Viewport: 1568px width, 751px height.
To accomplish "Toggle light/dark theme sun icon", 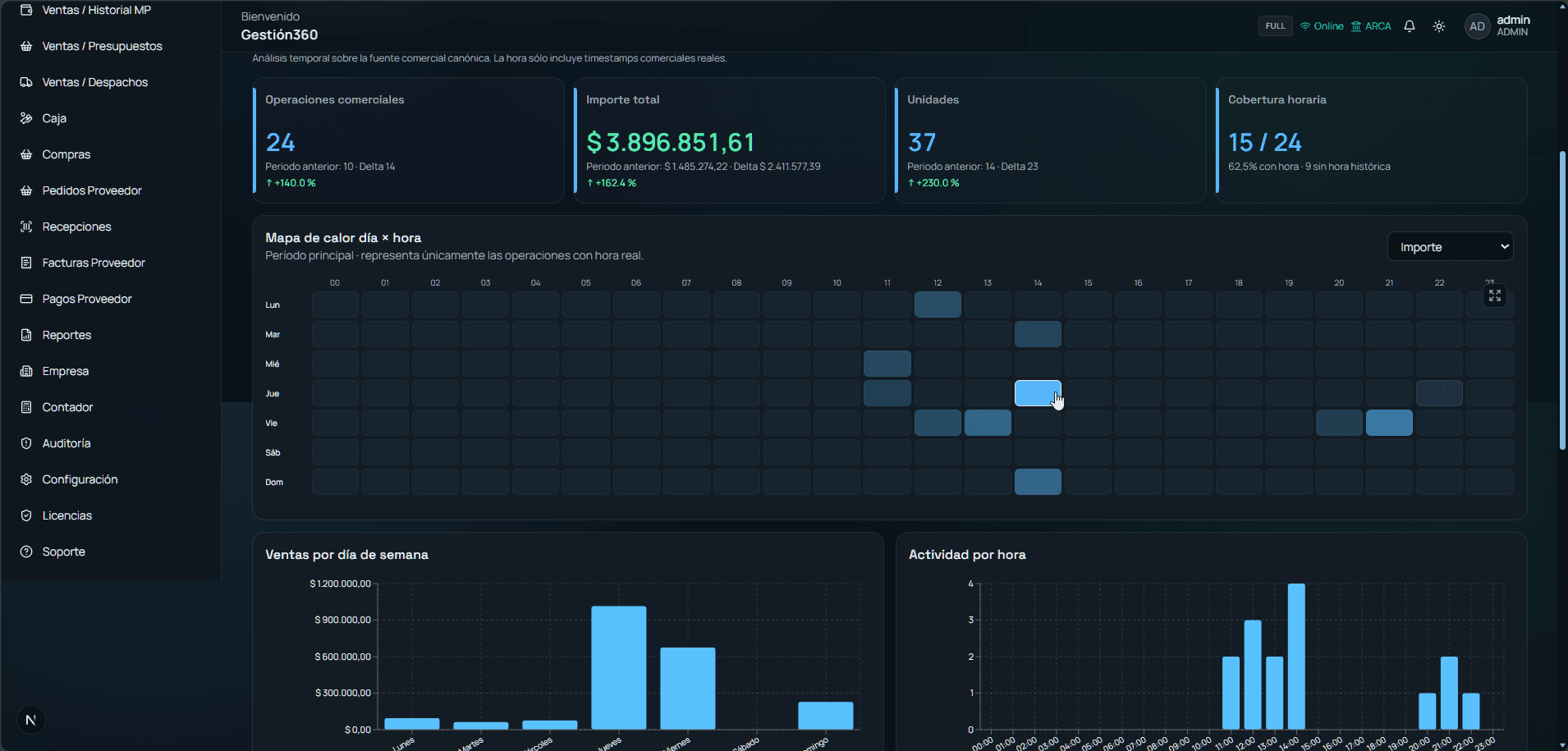I will [1439, 26].
